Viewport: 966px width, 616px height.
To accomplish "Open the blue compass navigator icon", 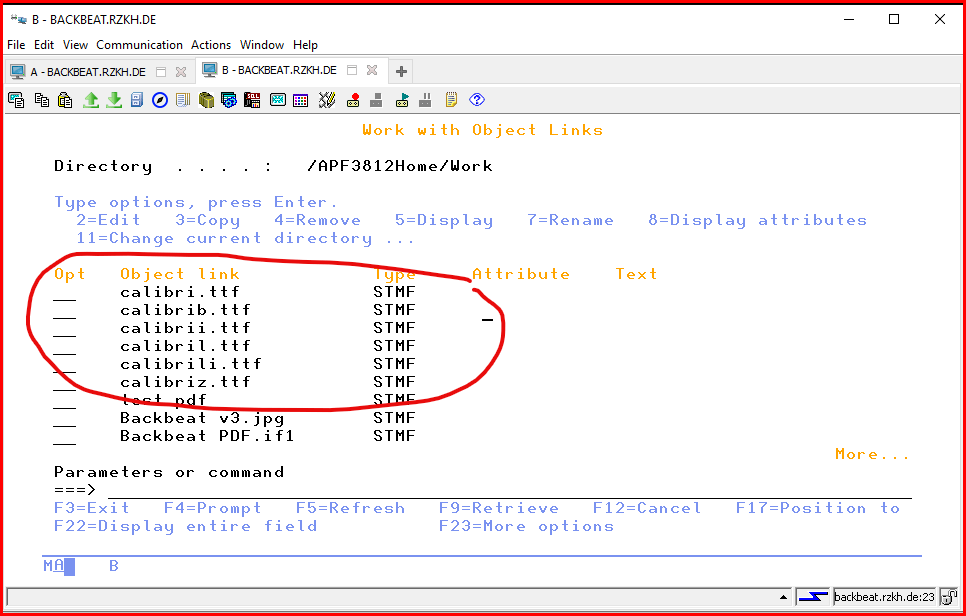I will (160, 100).
